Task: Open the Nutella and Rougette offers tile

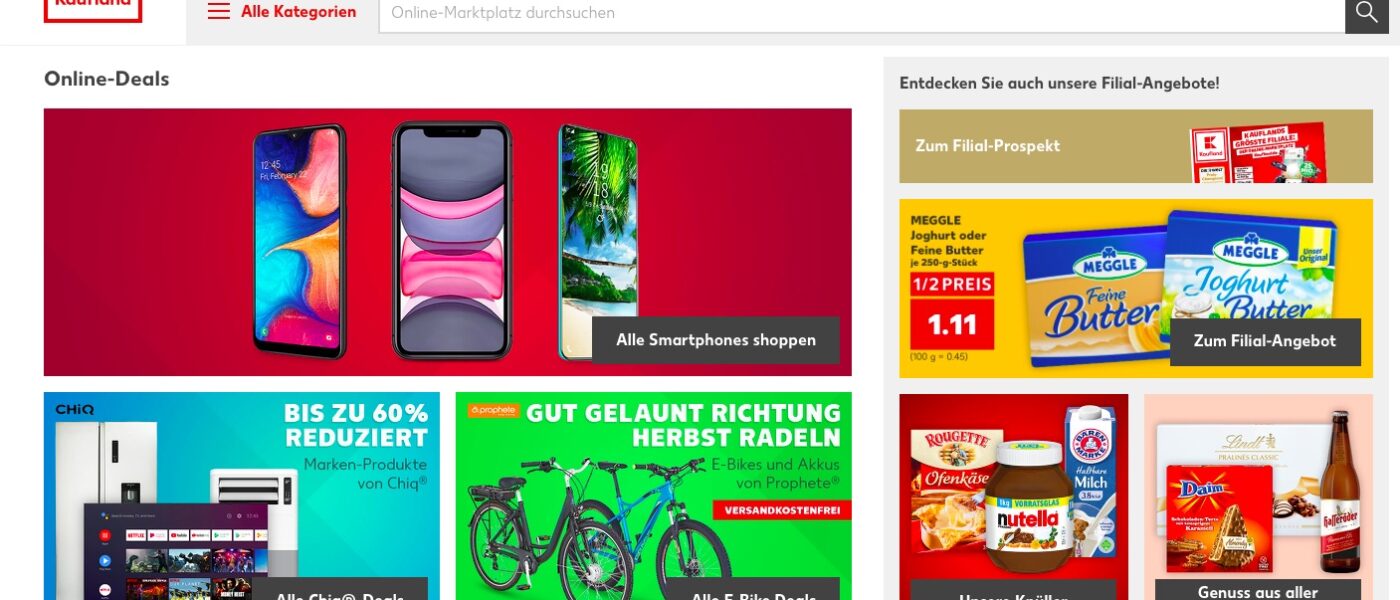Action: [x=1014, y=497]
